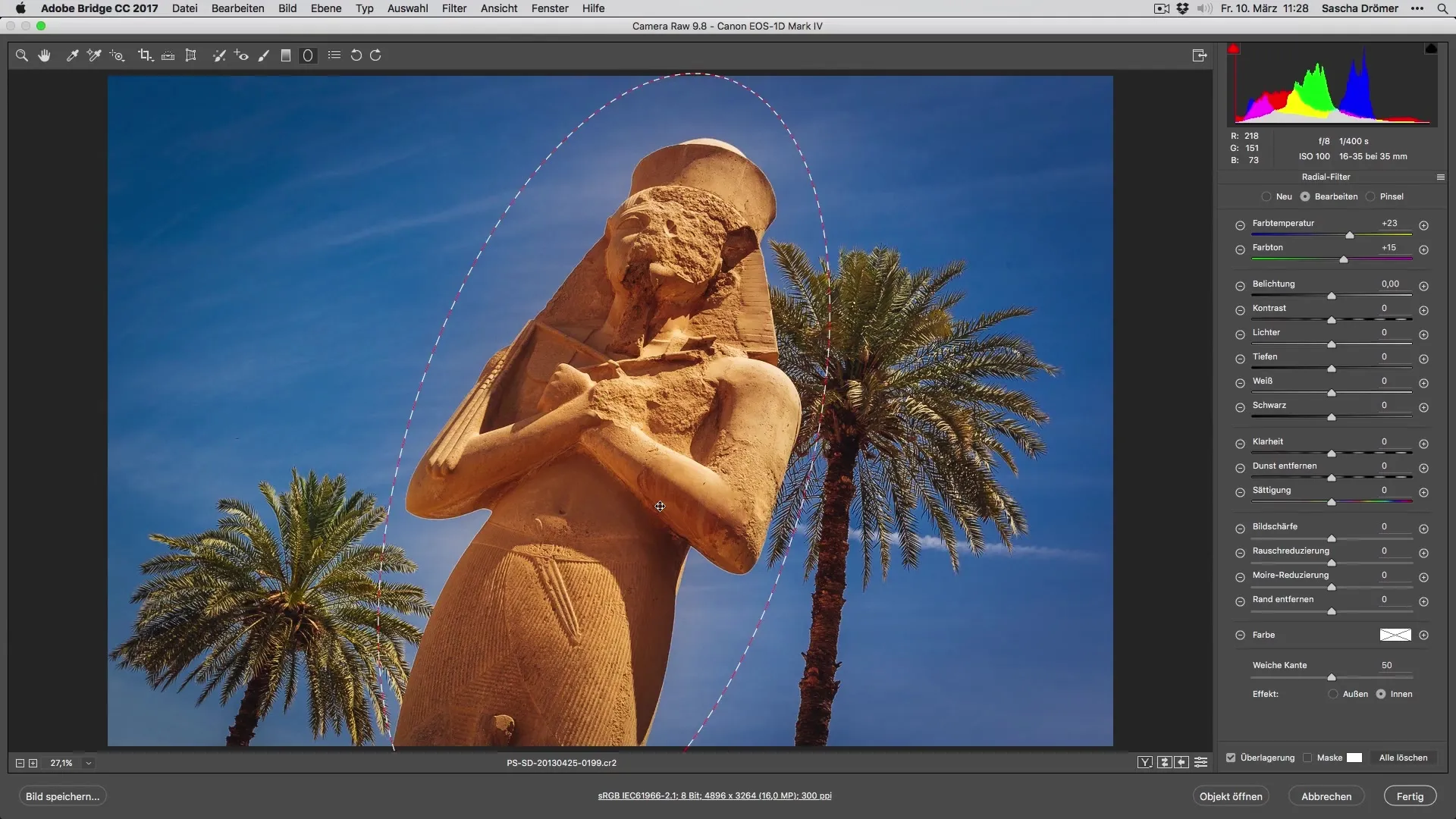Click the Weiche Kante slider handle
Viewport: 1456px width, 819px height.
(1332, 677)
